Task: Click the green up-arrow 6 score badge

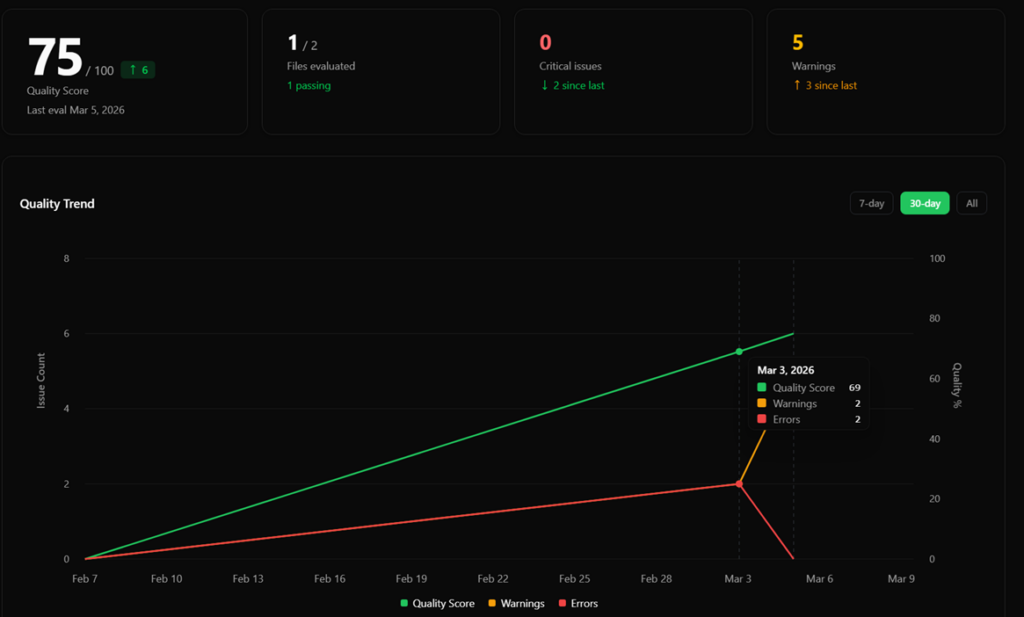Action: click(x=138, y=70)
